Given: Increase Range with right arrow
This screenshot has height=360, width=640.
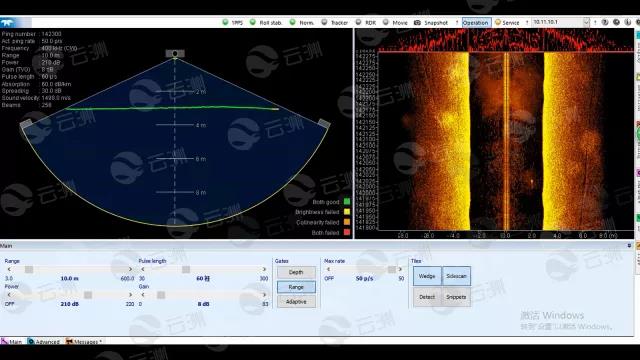Looking at the screenshot, I should click(x=130, y=269).
